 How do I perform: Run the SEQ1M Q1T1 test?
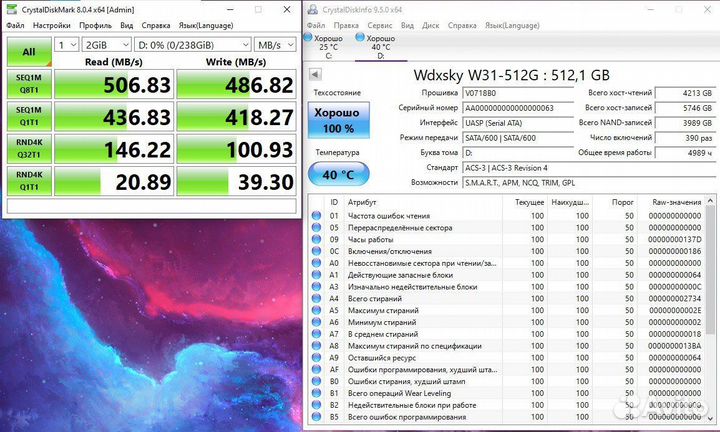coord(29,116)
